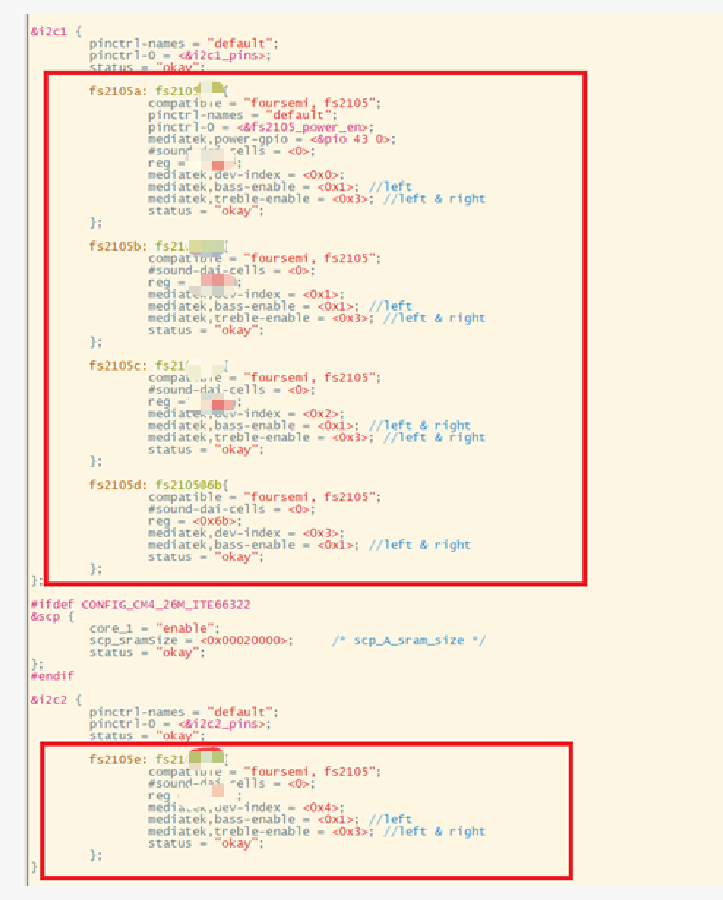Click the "#endif" directive
723x900 pixels.
click(52, 676)
